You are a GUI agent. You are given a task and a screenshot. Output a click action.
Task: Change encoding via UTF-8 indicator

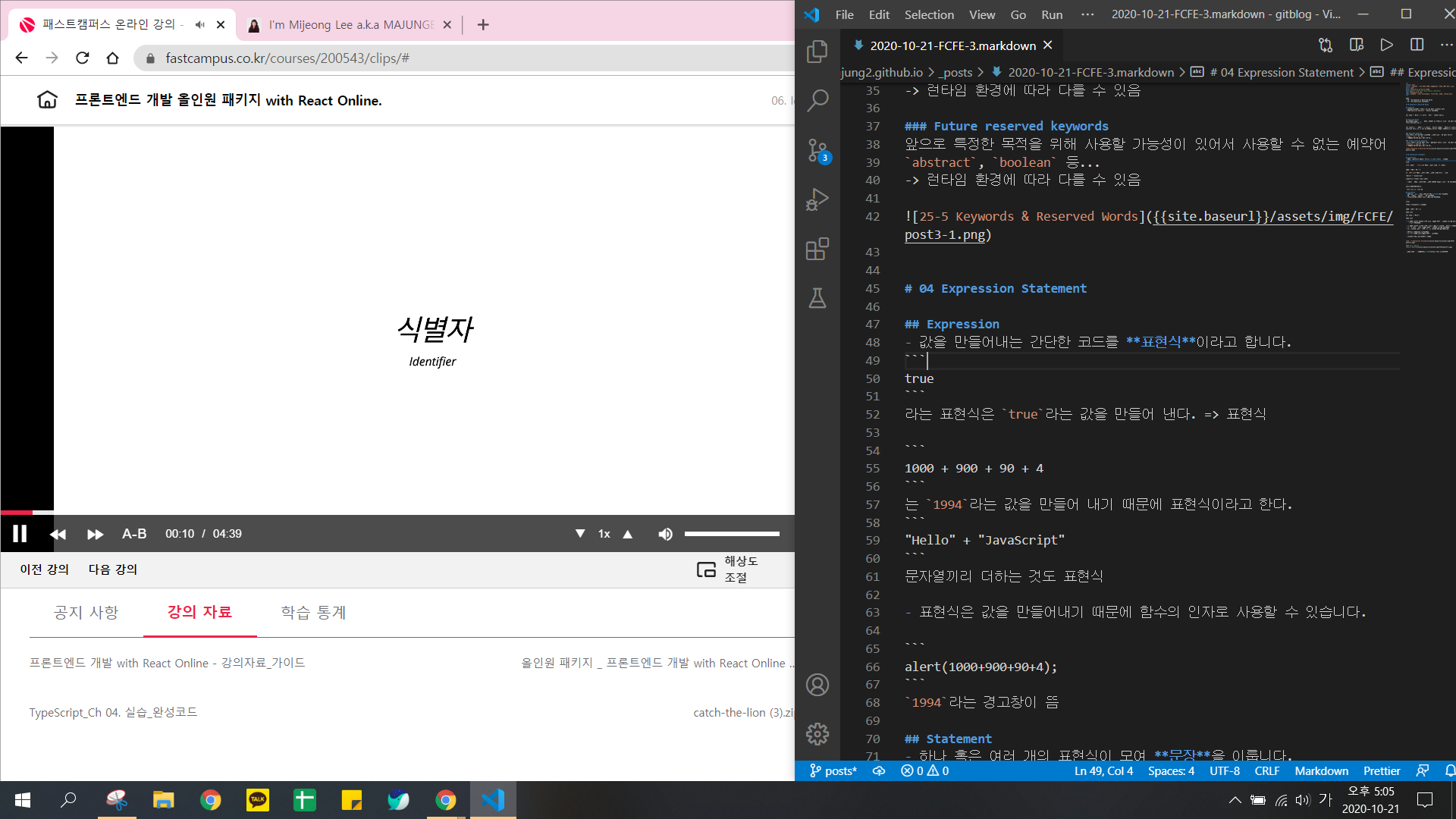(1225, 770)
